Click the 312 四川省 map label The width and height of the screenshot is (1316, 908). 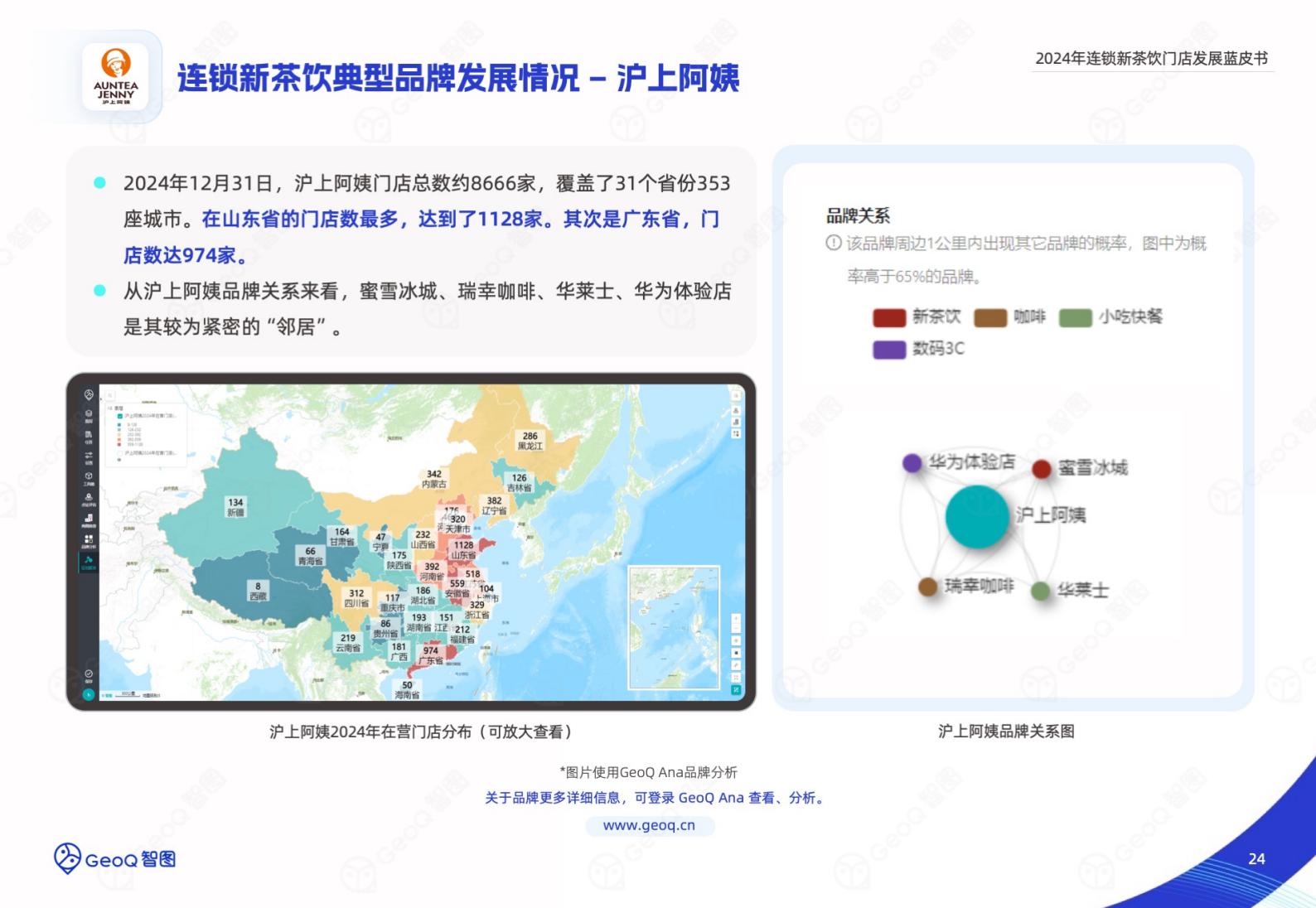[356, 598]
